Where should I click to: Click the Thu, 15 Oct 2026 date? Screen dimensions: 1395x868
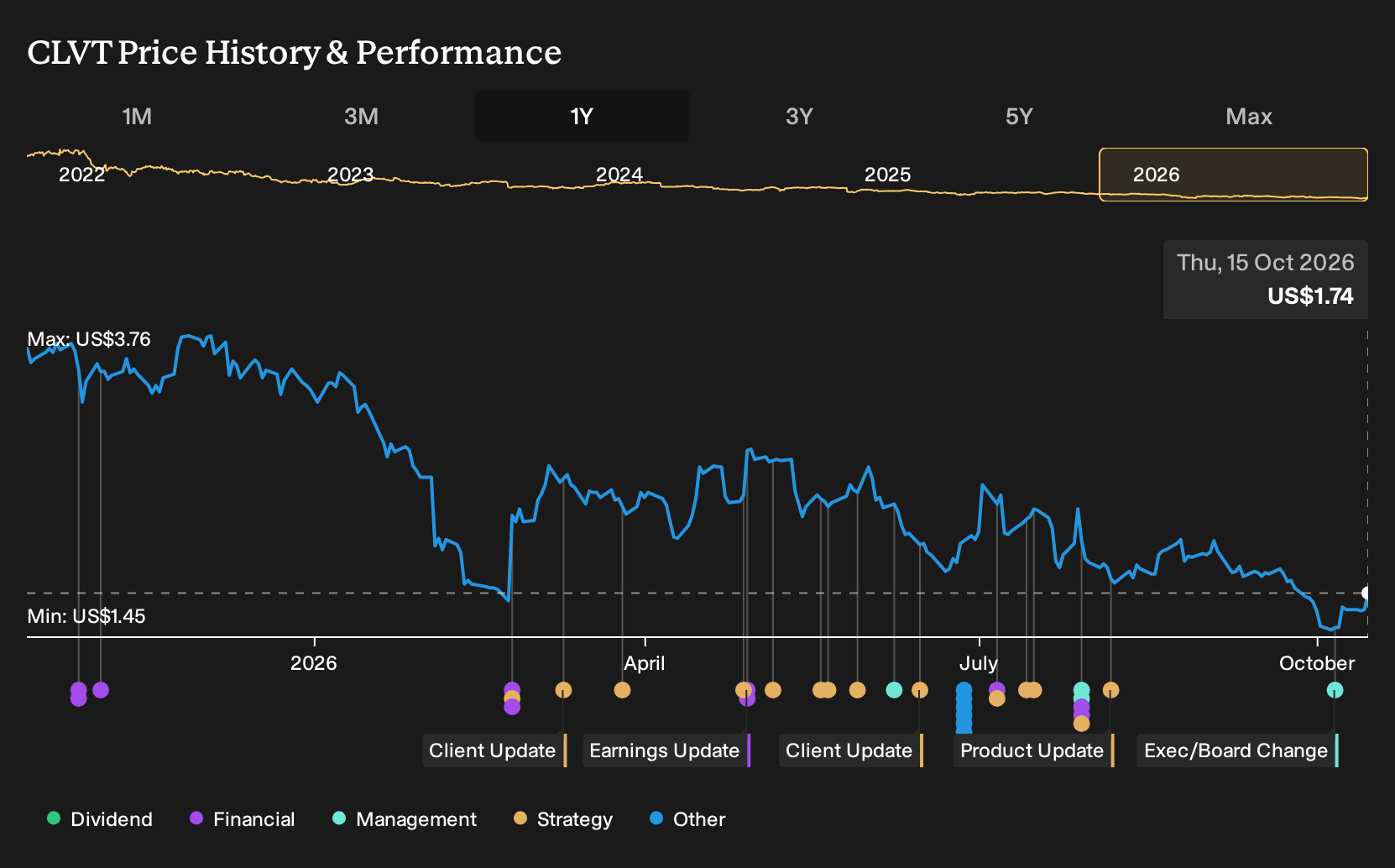point(1265,263)
